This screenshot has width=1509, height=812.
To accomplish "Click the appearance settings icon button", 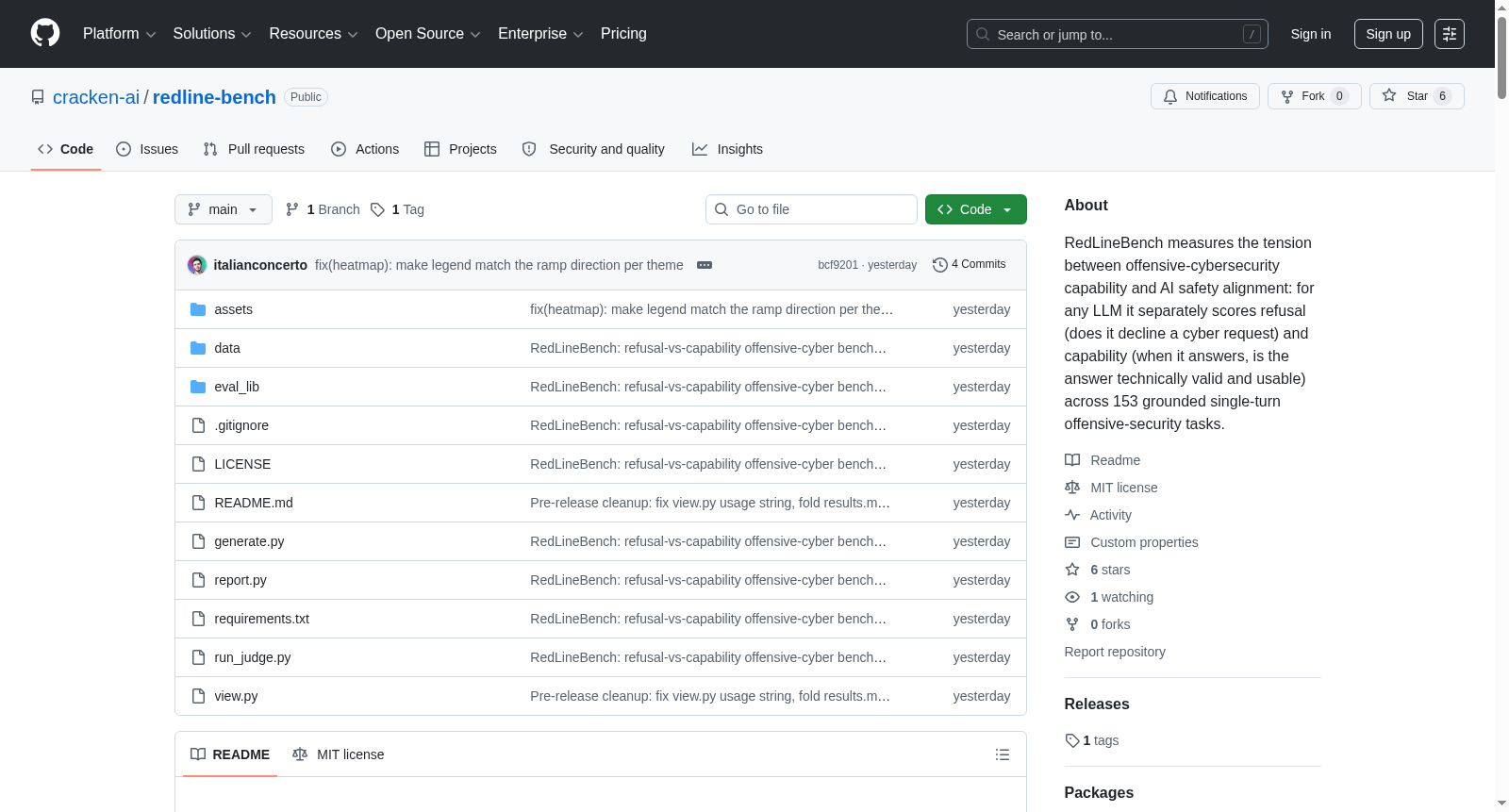I will 1450,34.
